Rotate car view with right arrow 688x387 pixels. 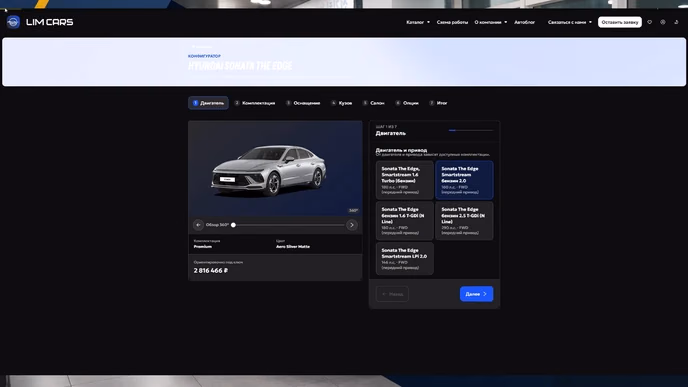click(351, 225)
